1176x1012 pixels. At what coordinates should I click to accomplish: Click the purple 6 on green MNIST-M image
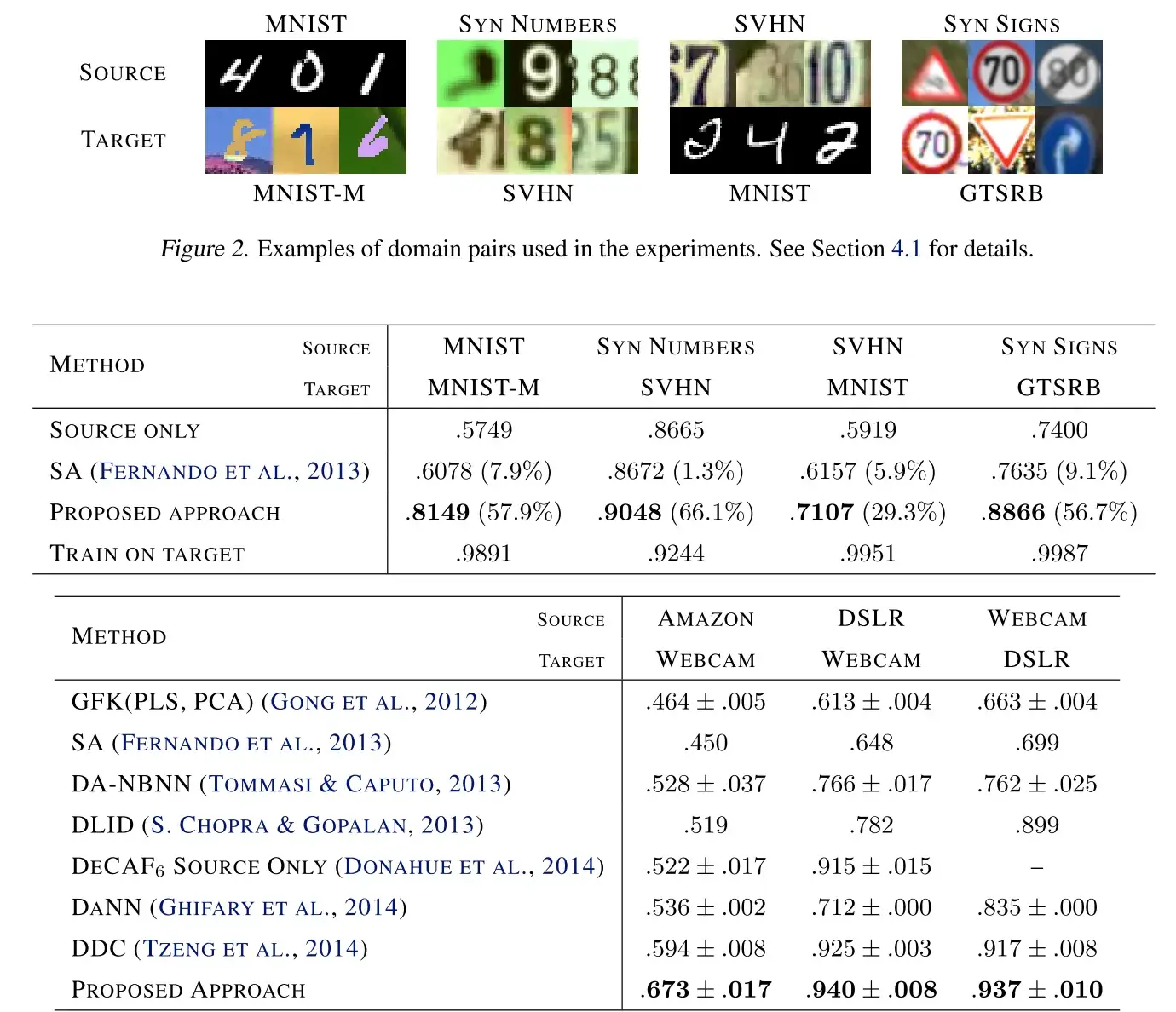[372, 141]
